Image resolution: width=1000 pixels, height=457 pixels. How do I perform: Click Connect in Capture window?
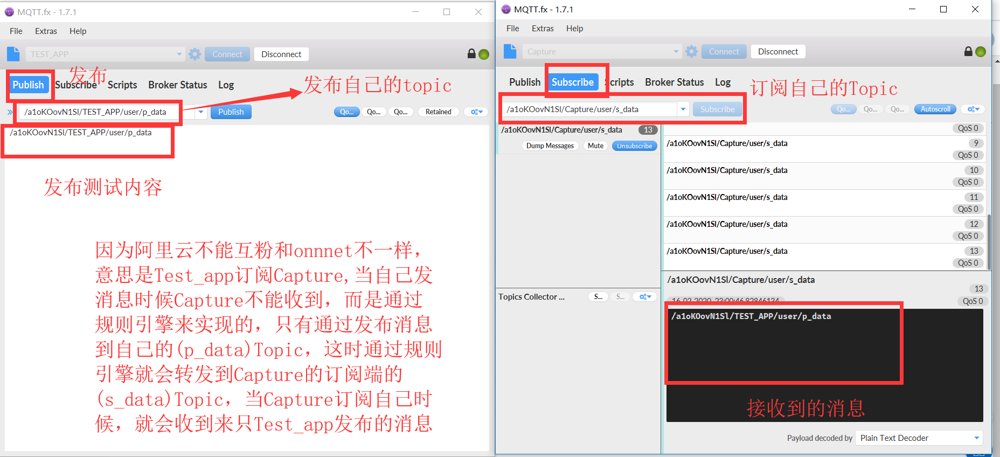724,52
